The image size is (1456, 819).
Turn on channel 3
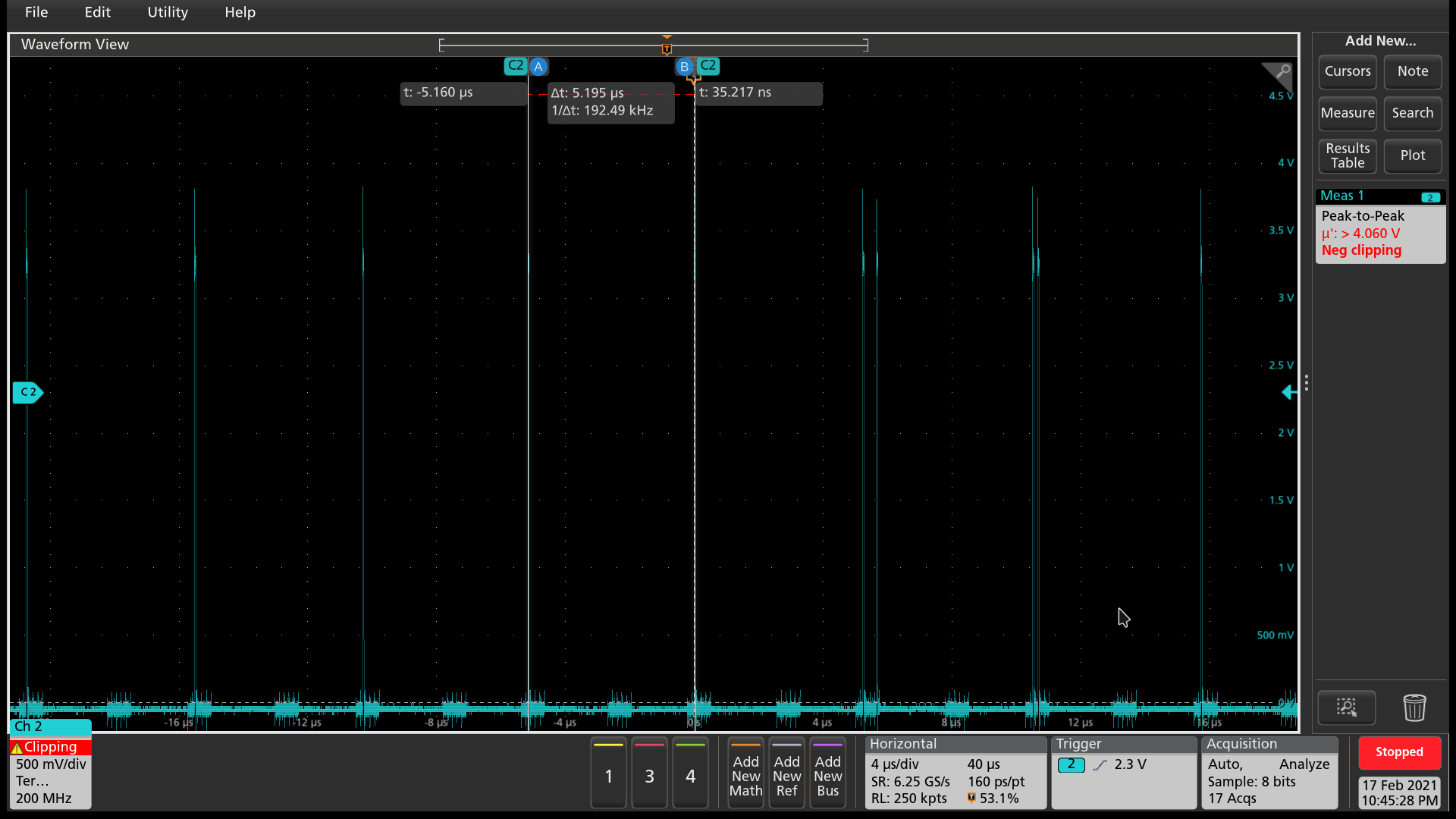click(x=649, y=773)
